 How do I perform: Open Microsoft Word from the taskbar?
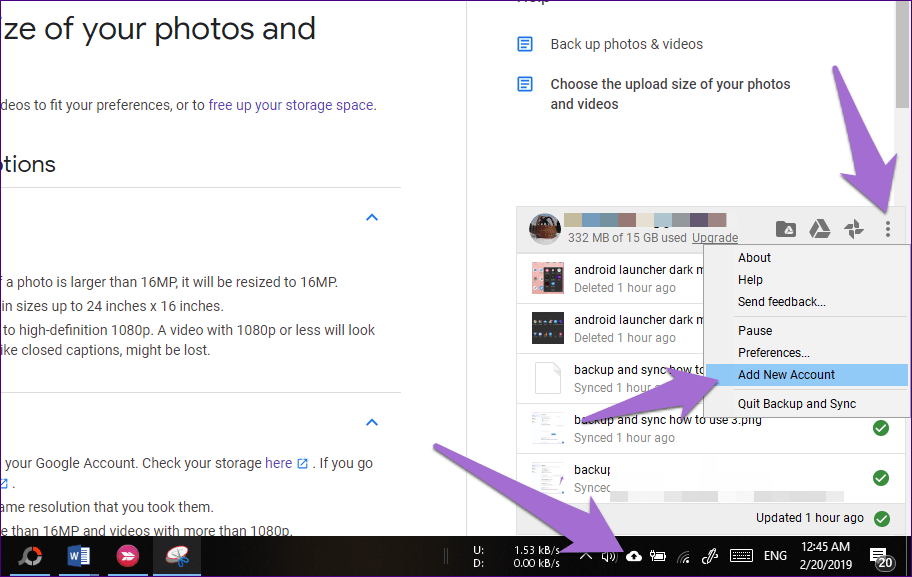79,556
